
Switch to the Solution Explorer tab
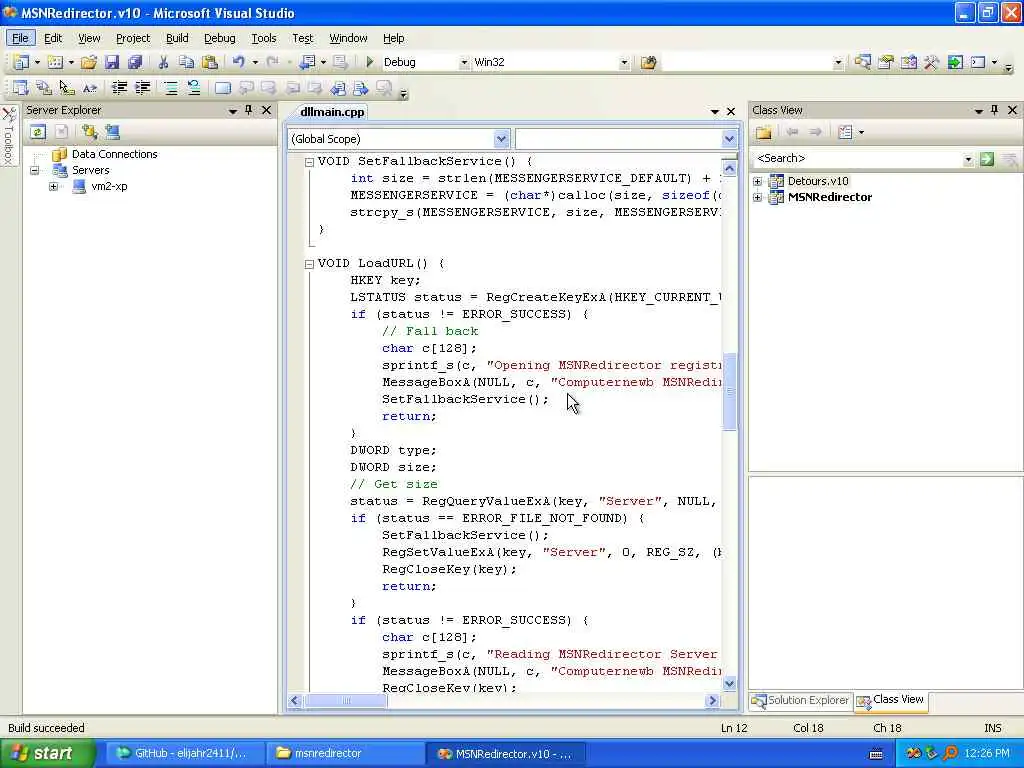[x=801, y=700]
